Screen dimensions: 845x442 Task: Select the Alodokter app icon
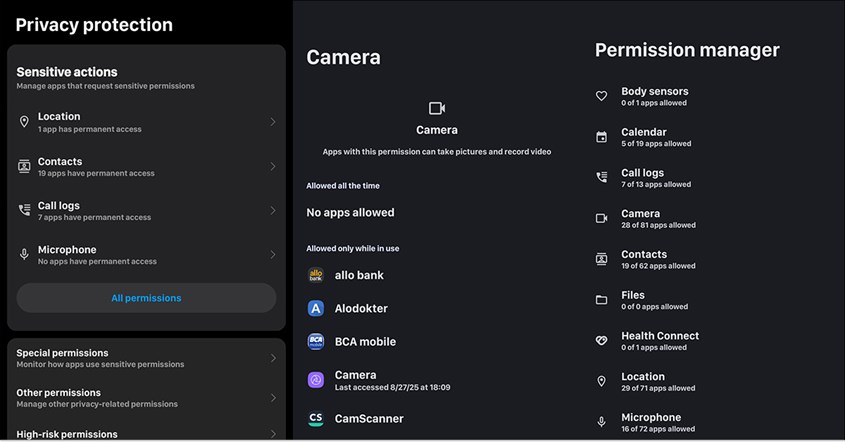point(316,308)
